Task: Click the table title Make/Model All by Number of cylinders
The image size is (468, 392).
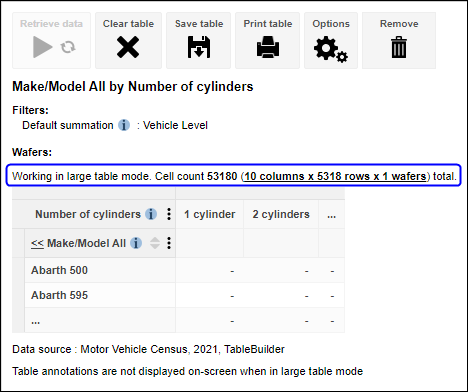Action: pyautogui.click(x=133, y=86)
